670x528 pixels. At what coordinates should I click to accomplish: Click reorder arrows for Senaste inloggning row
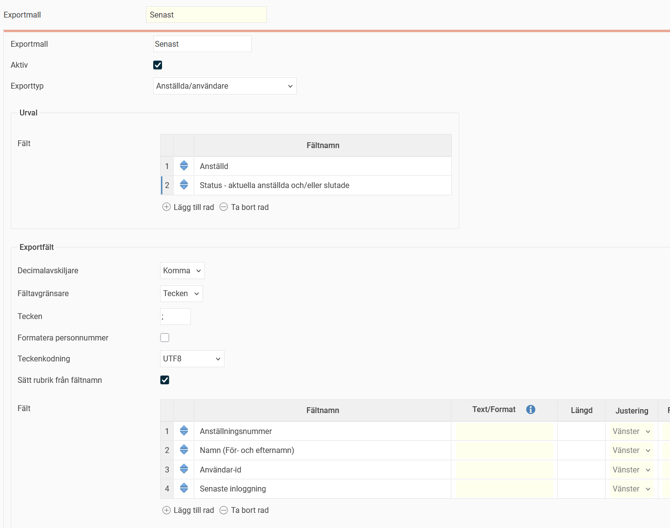coord(184,489)
